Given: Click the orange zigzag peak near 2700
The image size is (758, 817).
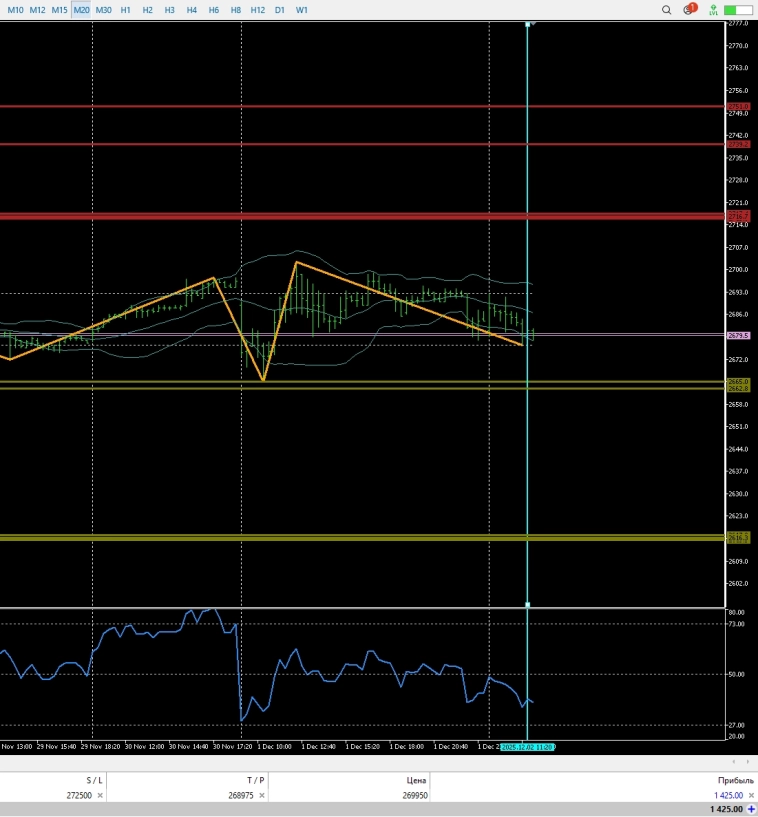Looking at the screenshot, I should [x=296, y=262].
